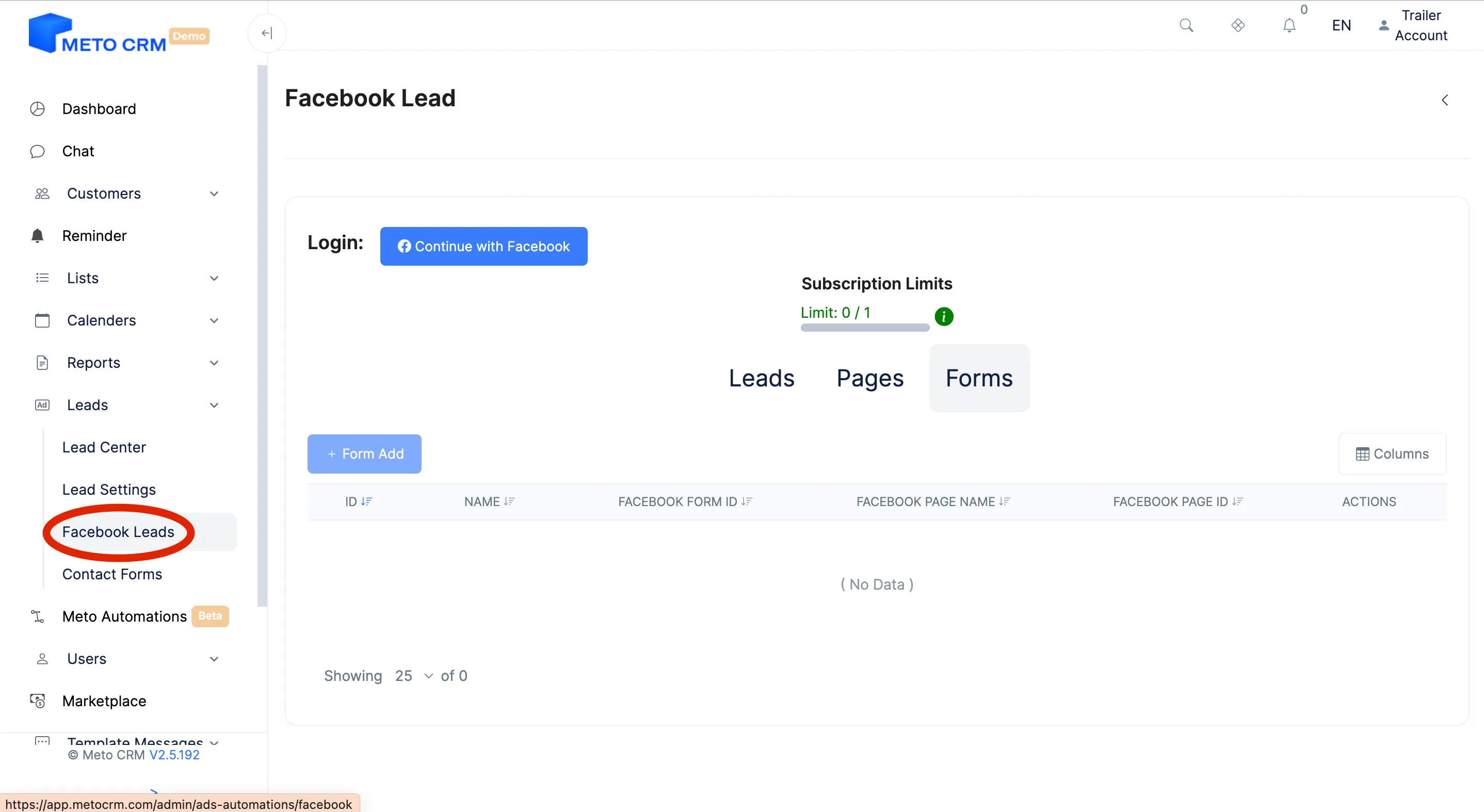The width and height of the screenshot is (1484, 812).
Task: Open Contact Forms submenu item
Action: [x=112, y=574]
